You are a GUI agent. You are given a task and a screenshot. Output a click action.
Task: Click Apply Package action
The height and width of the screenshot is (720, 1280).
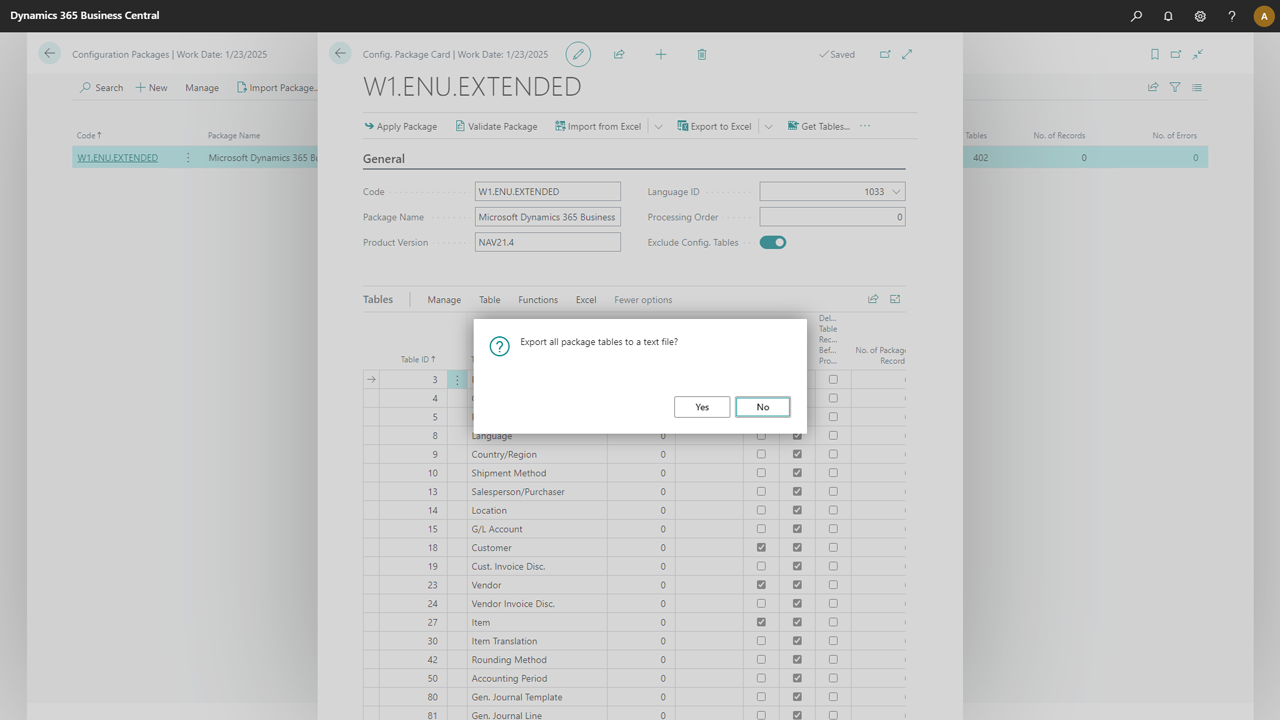point(400,126)
